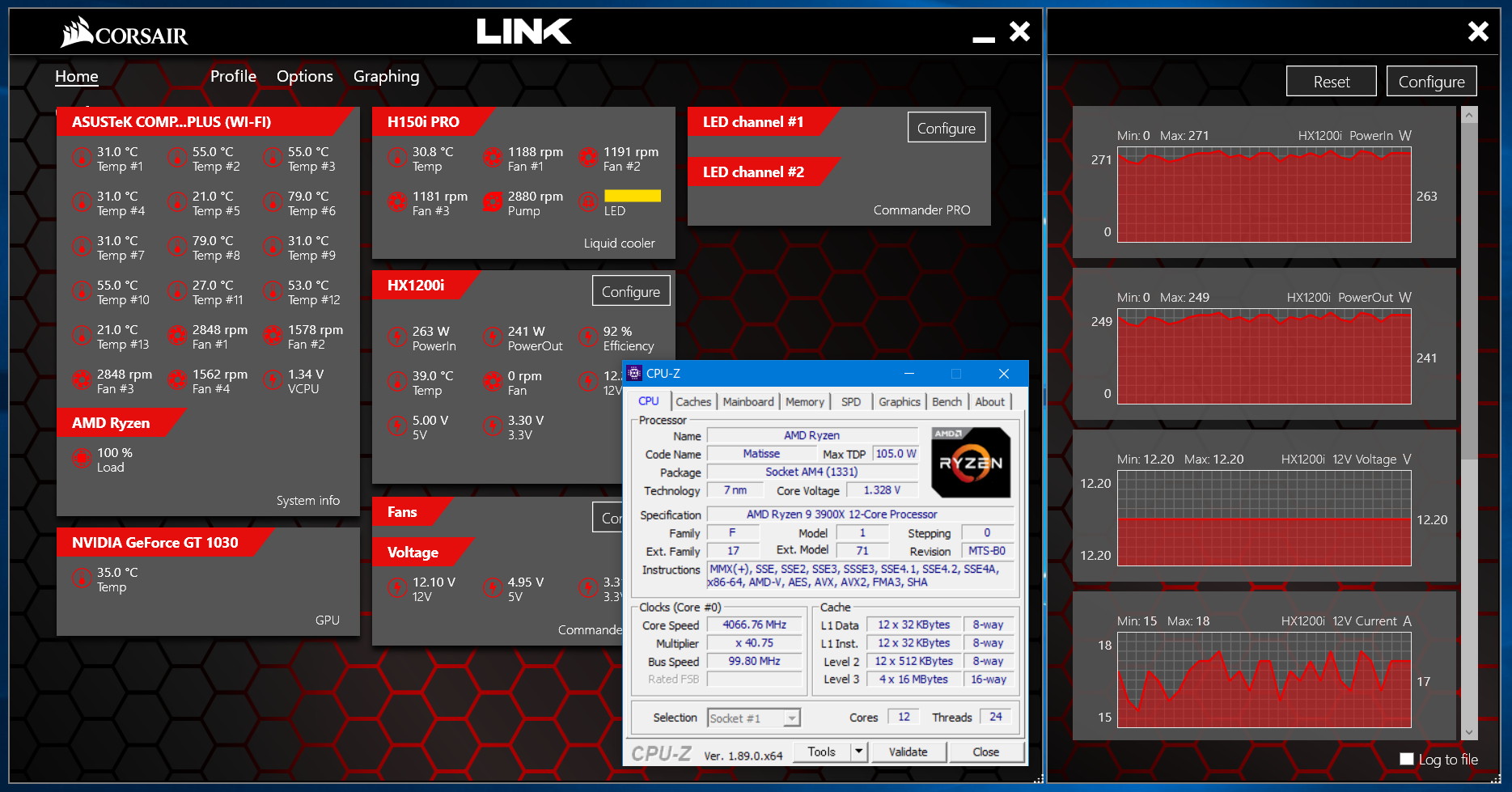This screenshot has height=792, width=1512.
Task: Click the HX1200i PowerOut 241 W icon
Action: coord(493,337)
